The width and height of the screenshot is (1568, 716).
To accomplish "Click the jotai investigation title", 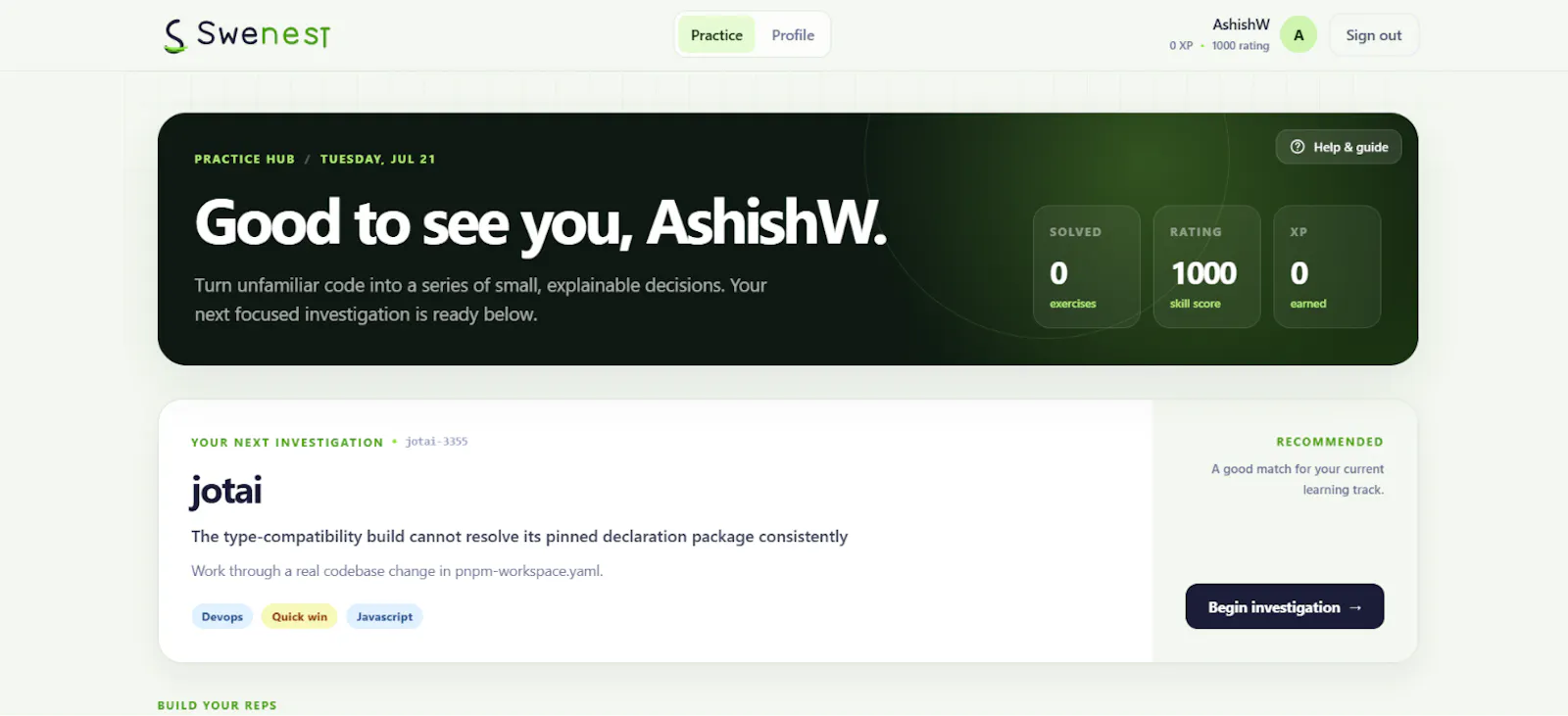I will [x=226, y=491].
